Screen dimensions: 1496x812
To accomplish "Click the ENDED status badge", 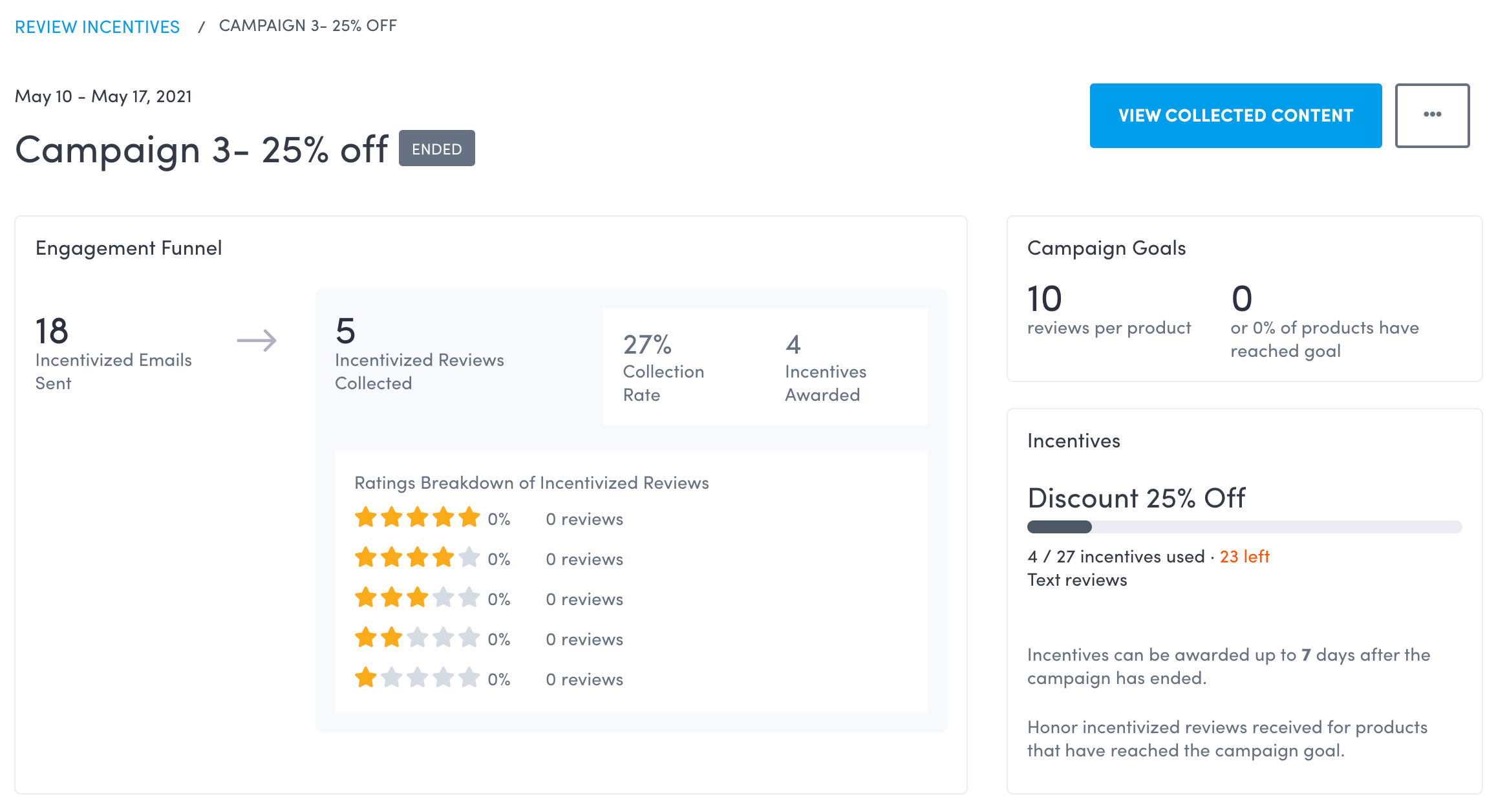I will pos(436,149).
